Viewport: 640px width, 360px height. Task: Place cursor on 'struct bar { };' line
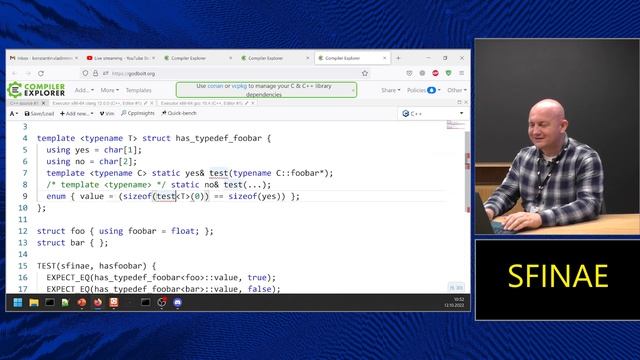click(x=72, y=242)
